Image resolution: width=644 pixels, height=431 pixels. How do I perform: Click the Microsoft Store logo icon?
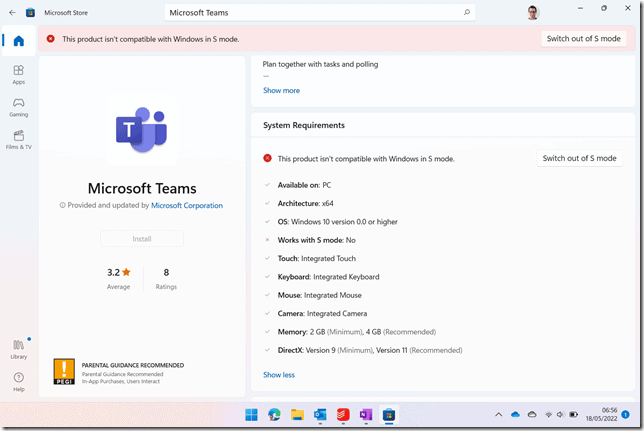[x=30, y=13]
